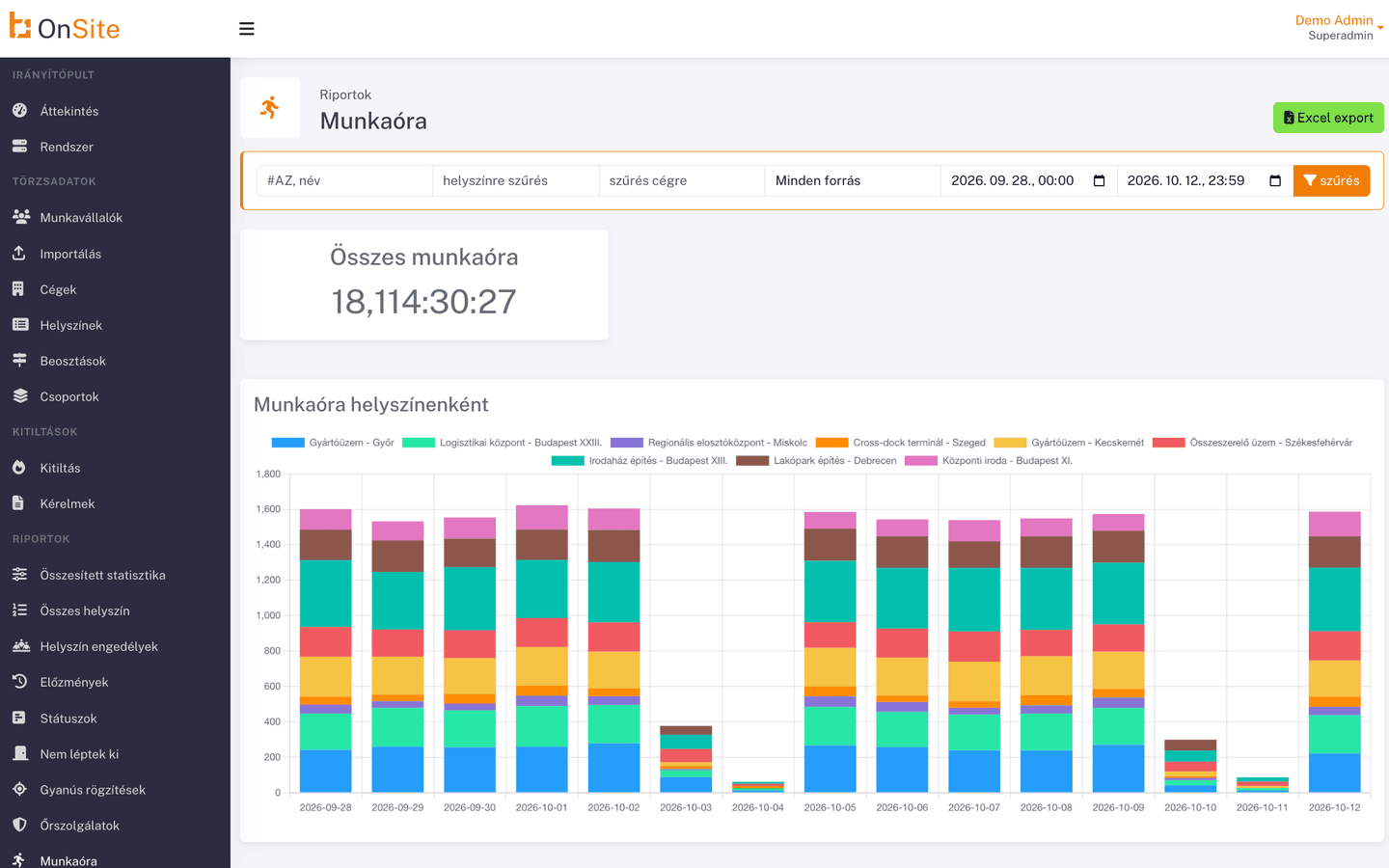
Task: Open the helyszínre szűrés filter
Action: click(516, 180)
